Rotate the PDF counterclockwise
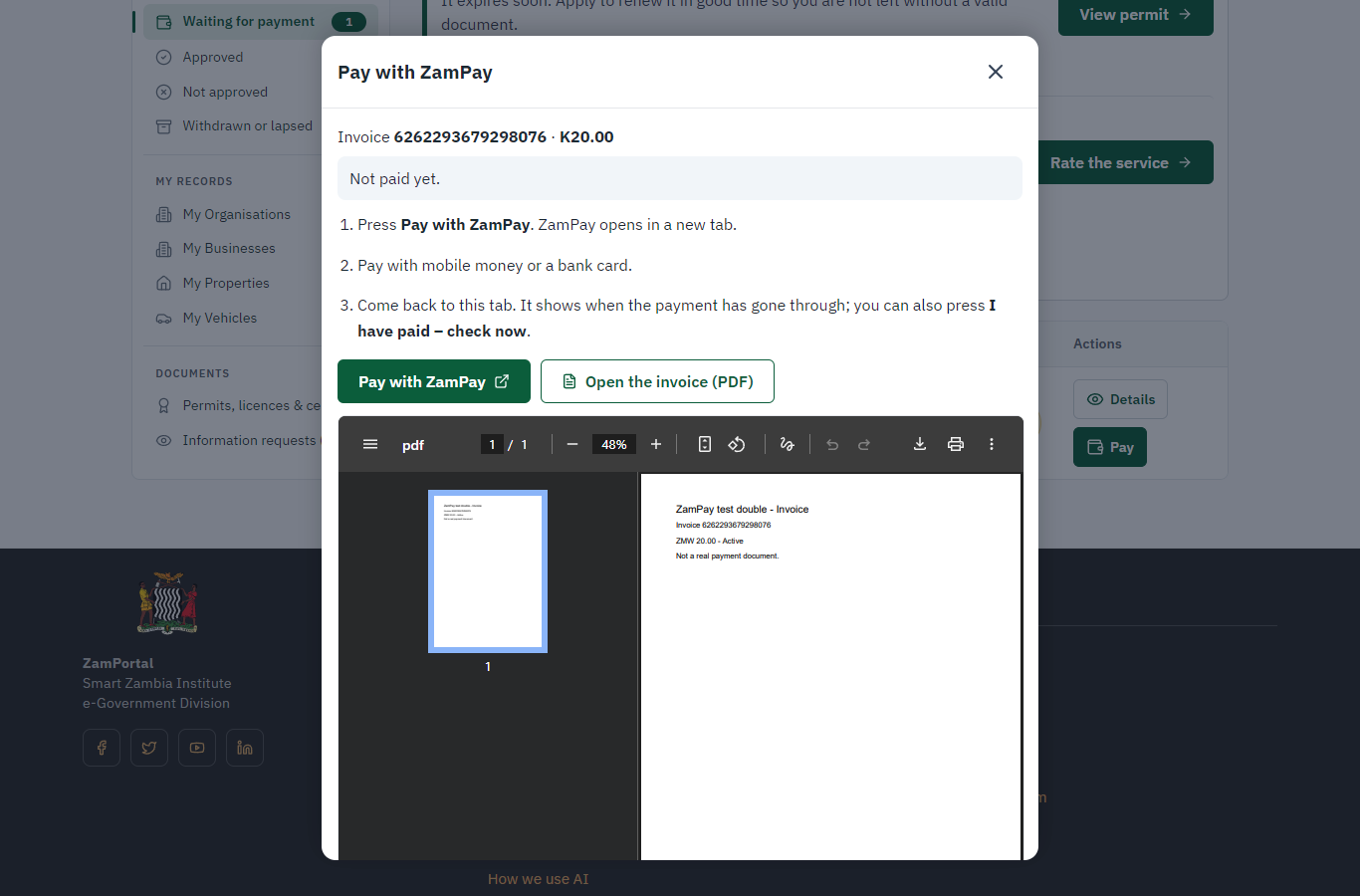Screen dimensions: 1360x896 737,444
